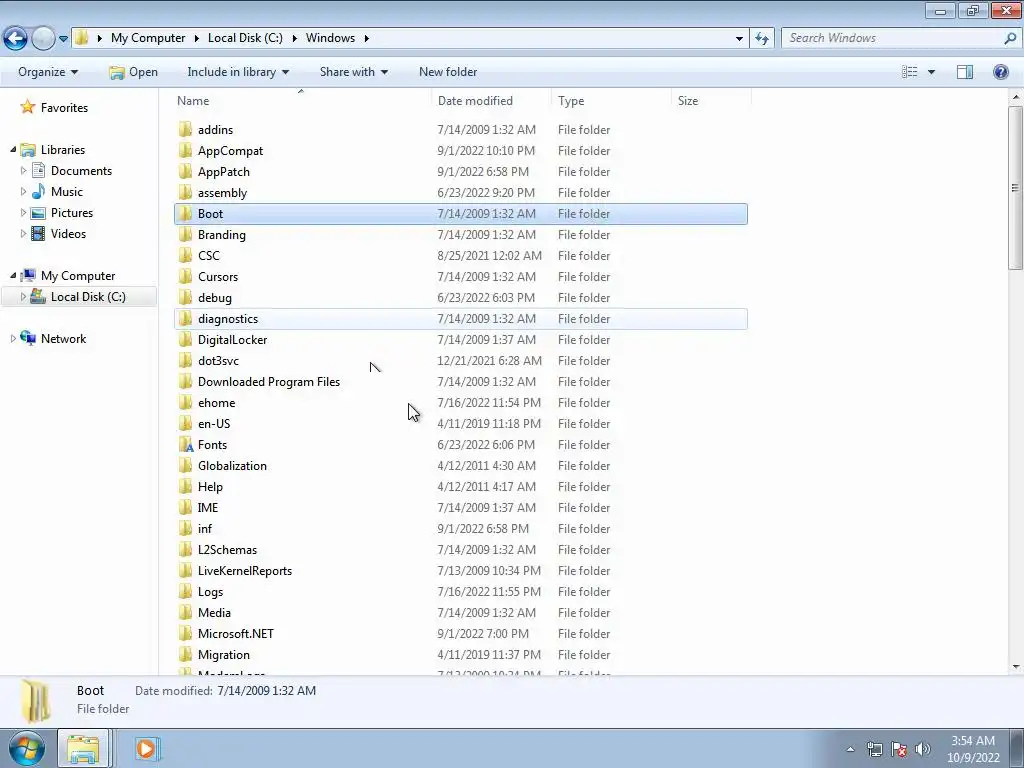Open the Include in library menu
Screen dimensions: 1024x768
pos(238,72)
